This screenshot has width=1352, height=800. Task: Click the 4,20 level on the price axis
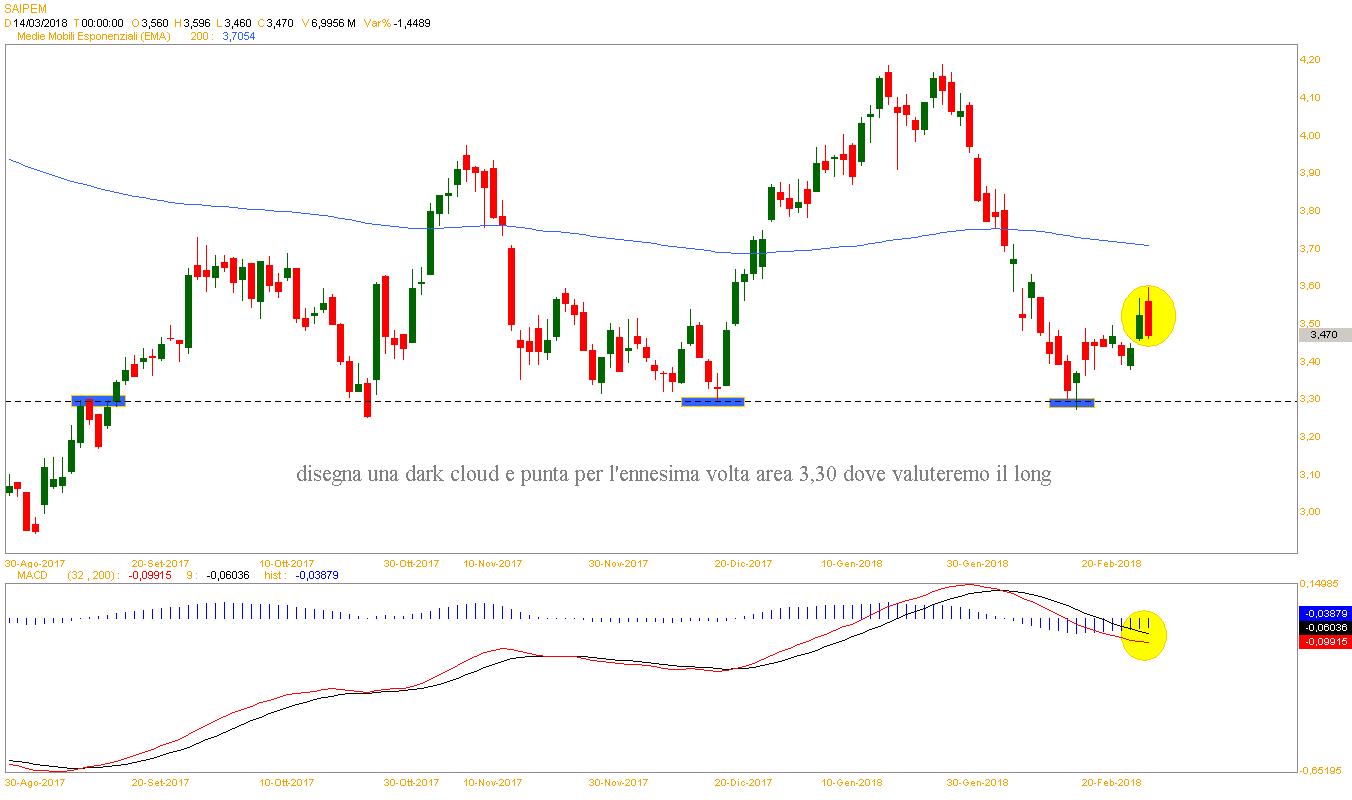[x=1309, y=60]
